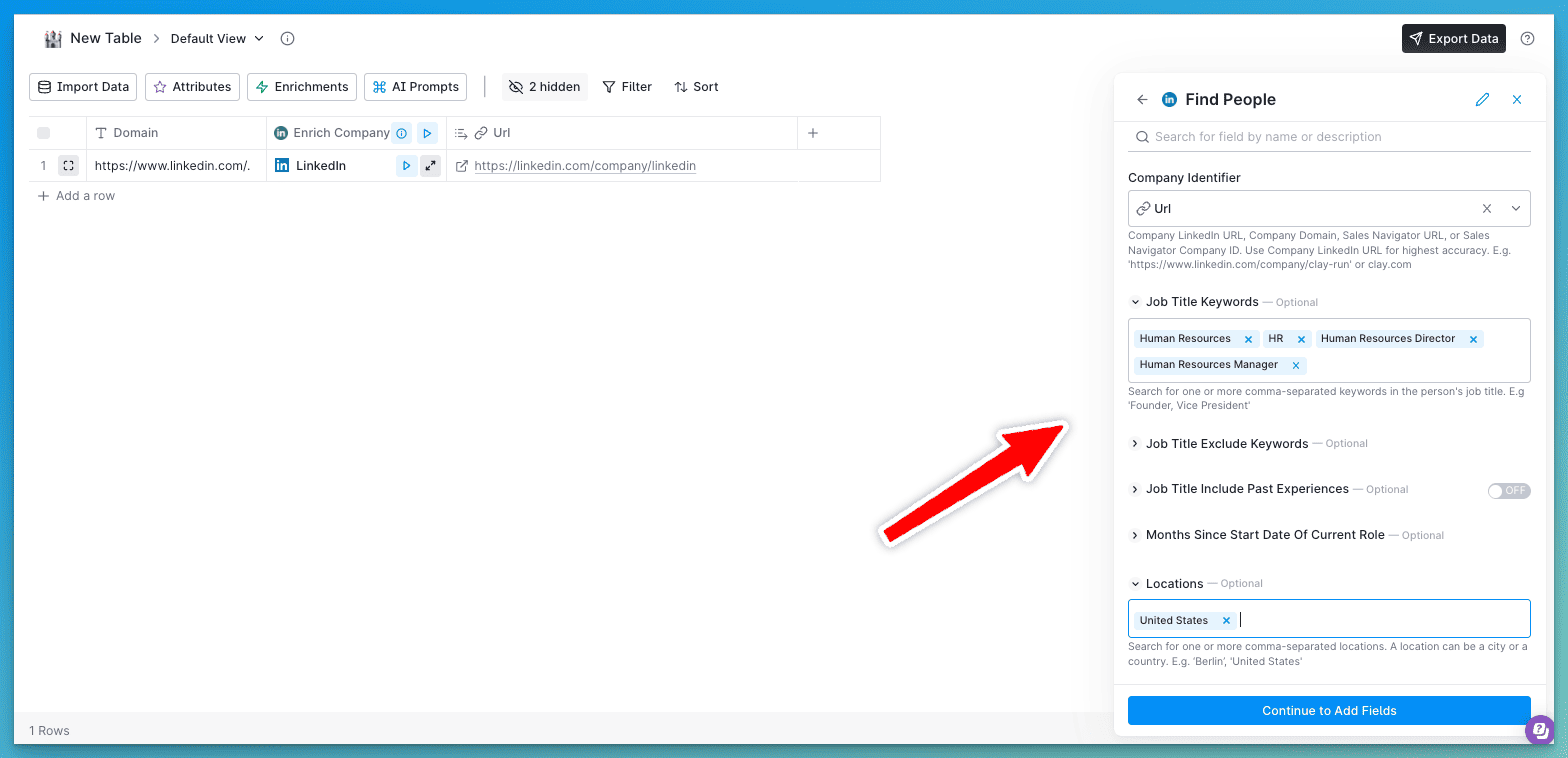This screenshot has height=758, width=1568.
Task: Remove the HR keyword tag
Action: point(1300,339)
